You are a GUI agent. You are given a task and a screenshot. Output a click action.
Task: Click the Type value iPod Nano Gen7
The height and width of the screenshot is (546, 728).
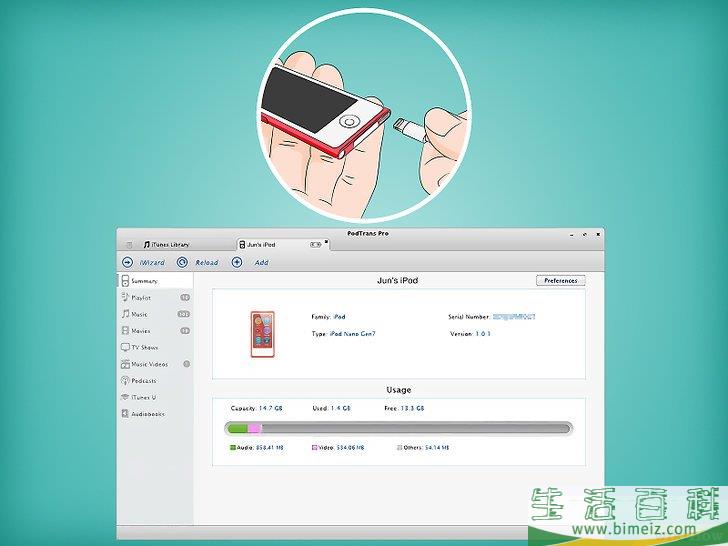point(353,334)
